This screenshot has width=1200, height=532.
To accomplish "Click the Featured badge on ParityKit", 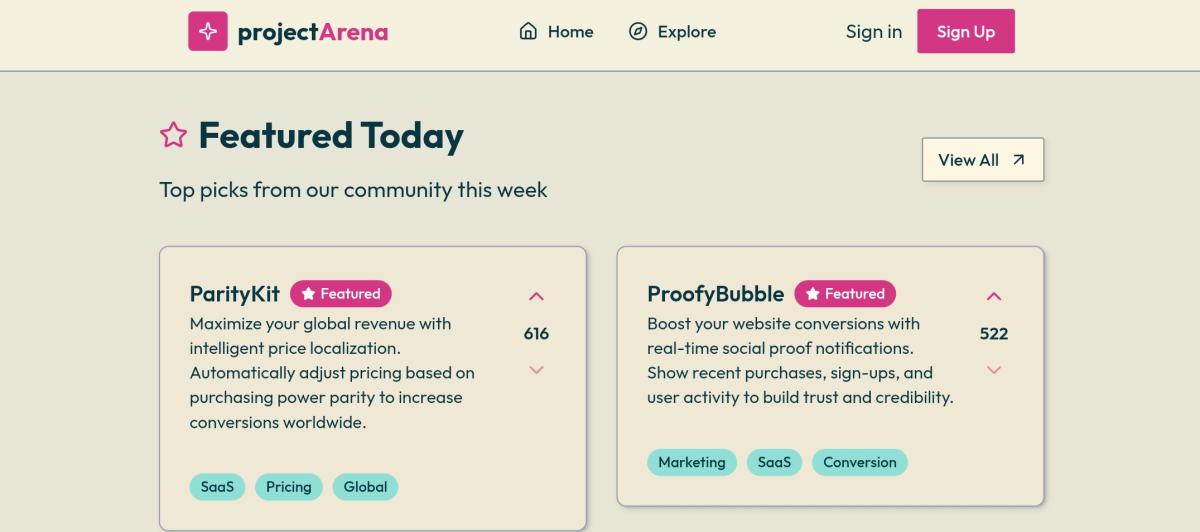I will click(x=341, y=294).
